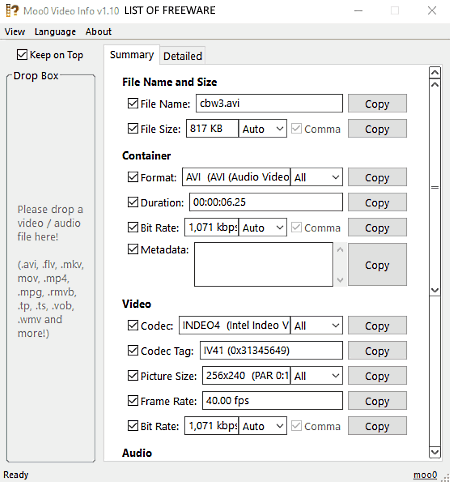Click the bottom scroll-down arrow of outer scrollbar
The image size is (450, 482).
click(435, 452)
